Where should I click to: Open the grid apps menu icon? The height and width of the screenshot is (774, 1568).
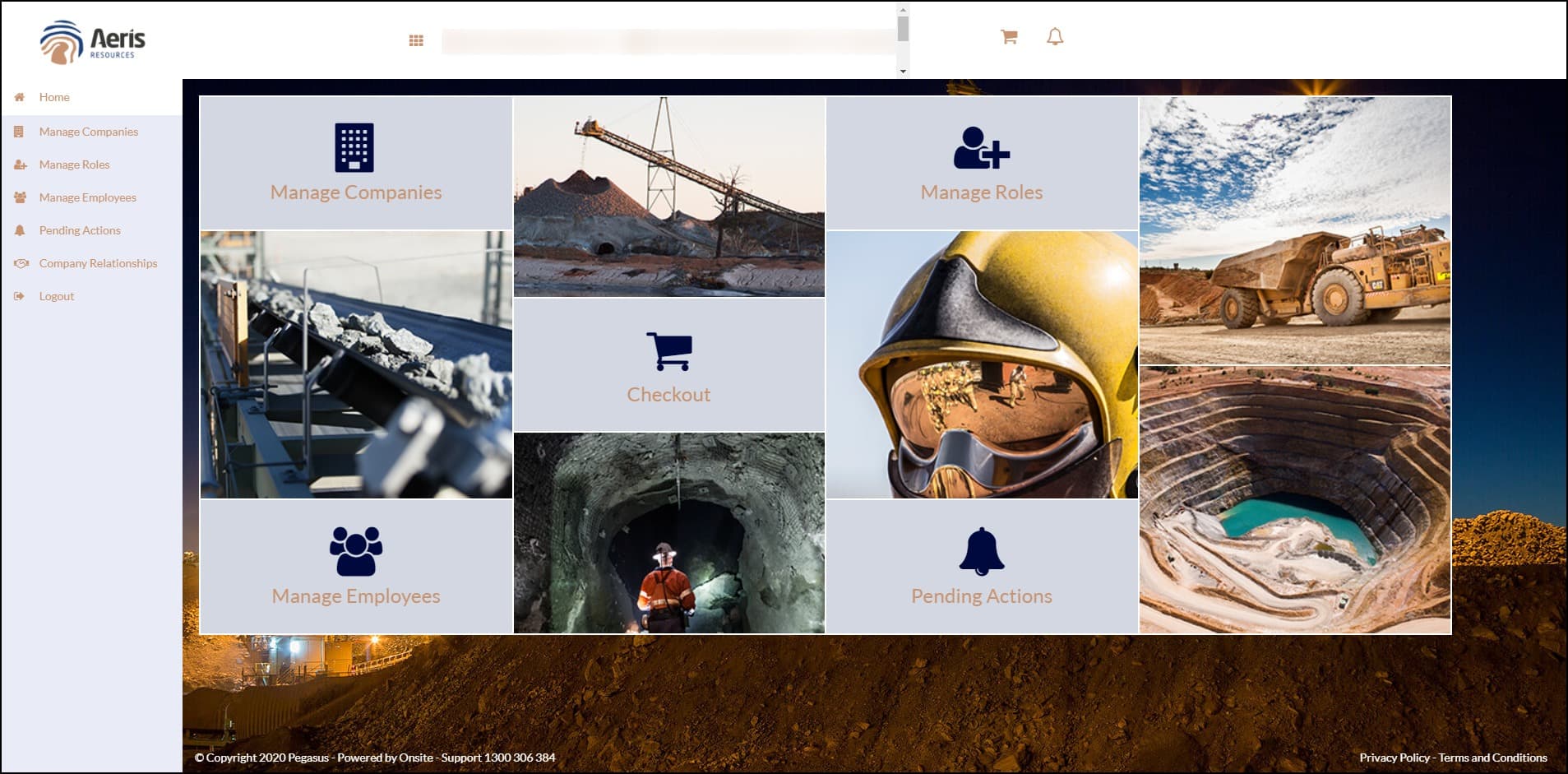(x=416, y=40)
